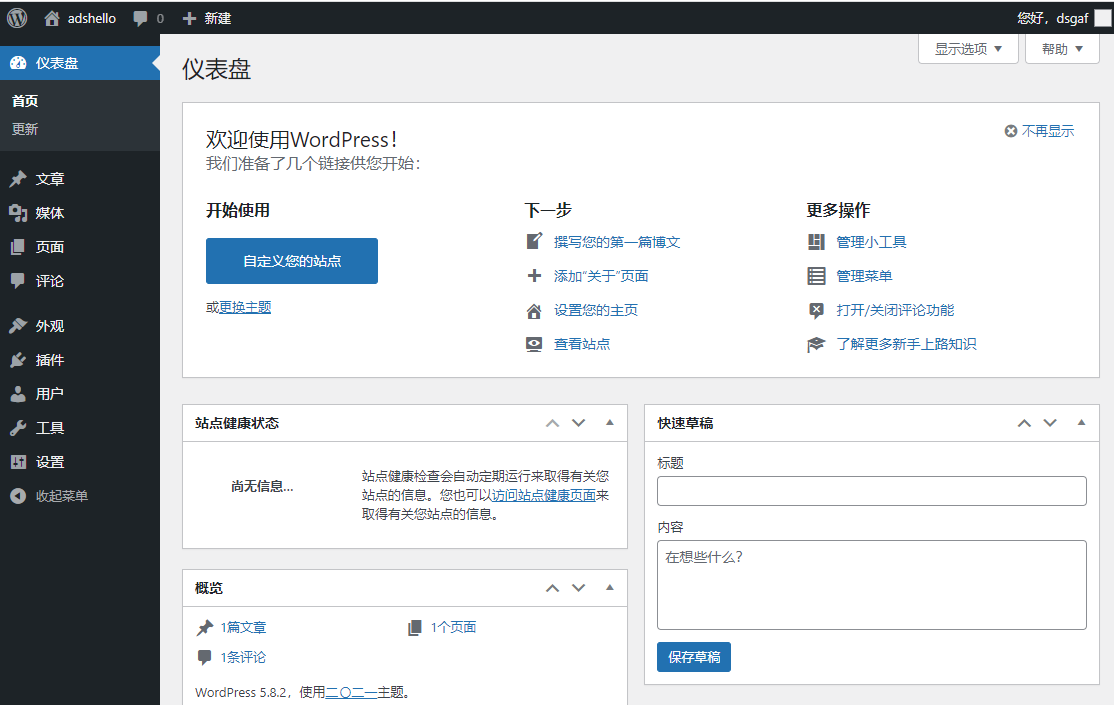Click the house icon beside 设置您的主页
The width and height of the screenshot is (1114, 705).
[x=534, y=311]
